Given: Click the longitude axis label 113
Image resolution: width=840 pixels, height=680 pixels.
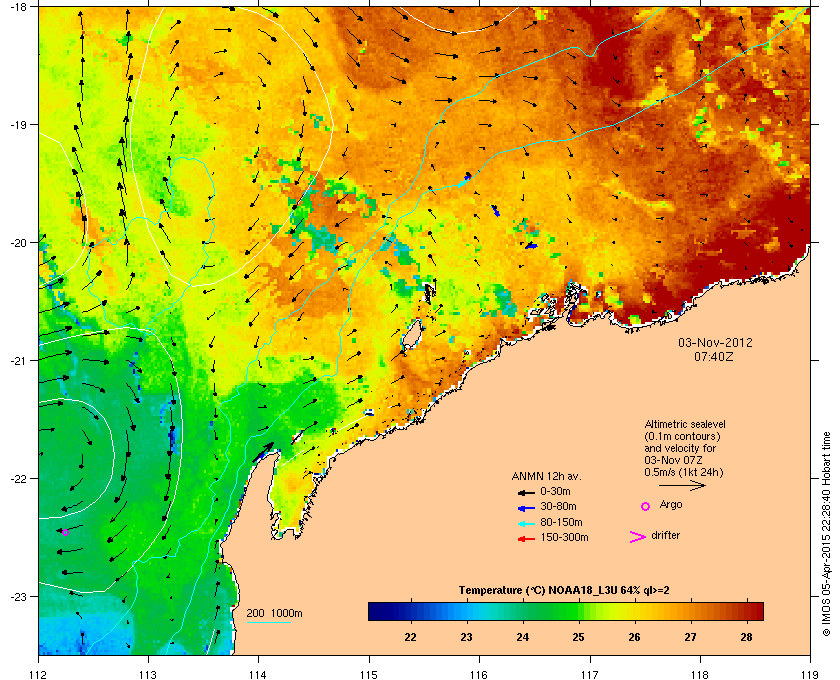Looking at the screenshot, I should tap(148, 674).
